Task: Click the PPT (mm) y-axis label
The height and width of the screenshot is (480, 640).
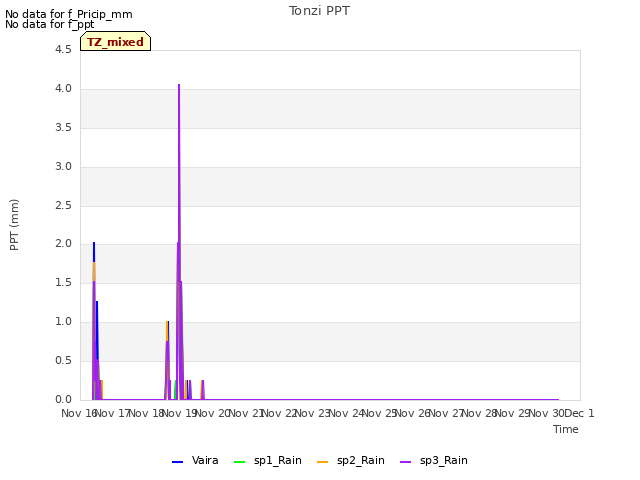Action: pos(14,224)
